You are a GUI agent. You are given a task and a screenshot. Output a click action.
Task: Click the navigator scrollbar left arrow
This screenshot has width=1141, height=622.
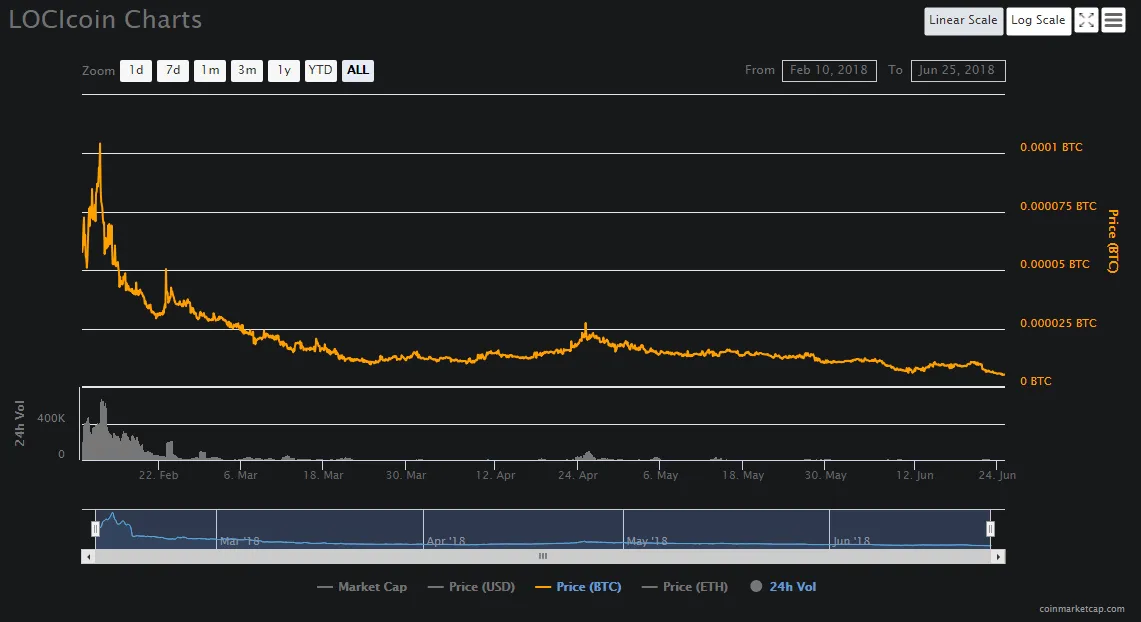[89, 557]
